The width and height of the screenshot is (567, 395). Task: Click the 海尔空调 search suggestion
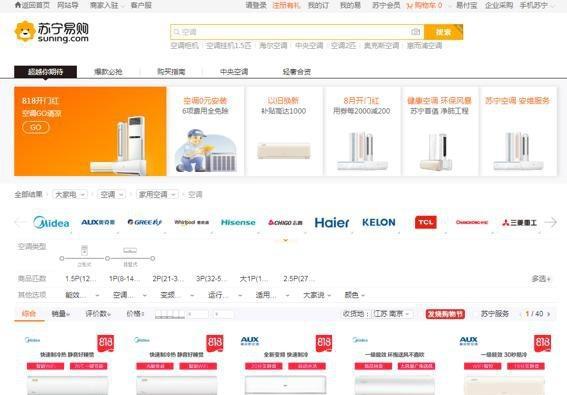pyautogui.click(x=273, y=46)
